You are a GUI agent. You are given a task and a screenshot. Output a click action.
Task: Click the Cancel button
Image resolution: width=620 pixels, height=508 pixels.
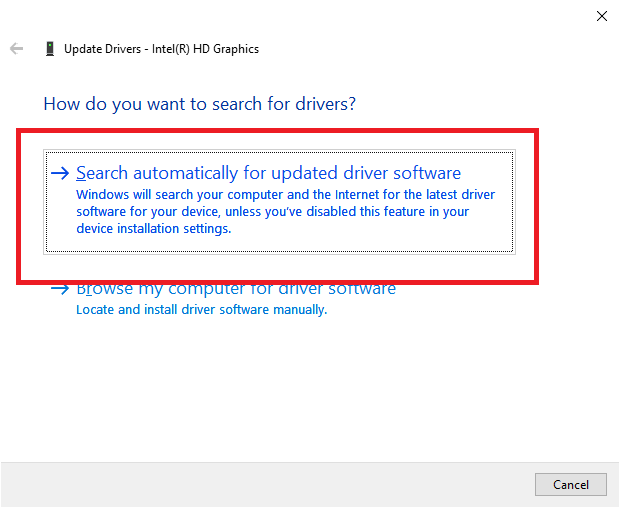[x=571, y=484]
